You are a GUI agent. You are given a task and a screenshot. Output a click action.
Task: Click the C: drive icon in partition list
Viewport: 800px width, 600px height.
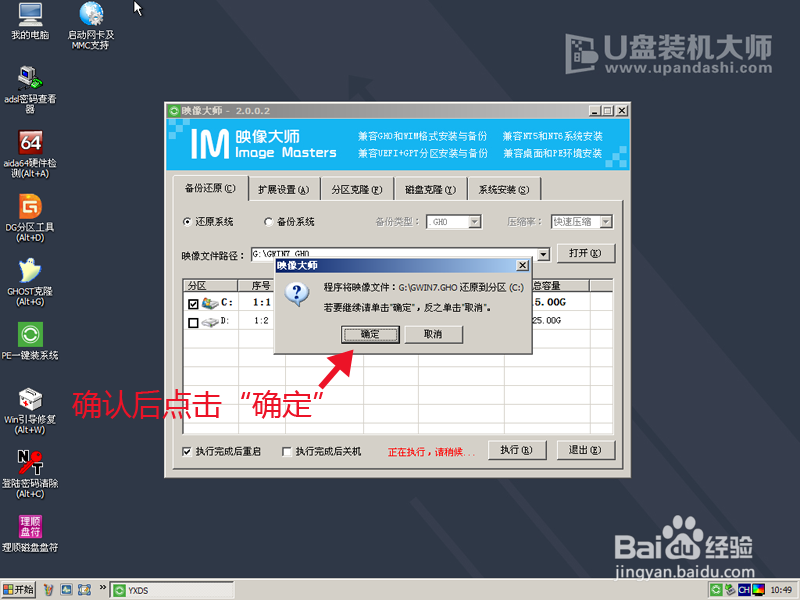210,303
